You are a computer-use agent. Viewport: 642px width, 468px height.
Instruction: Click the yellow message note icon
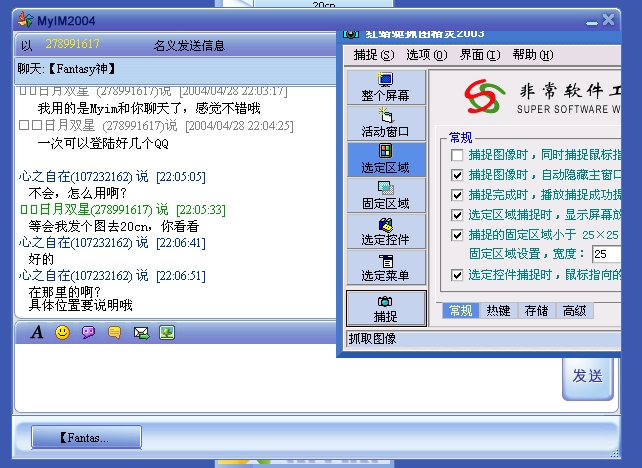115,332
